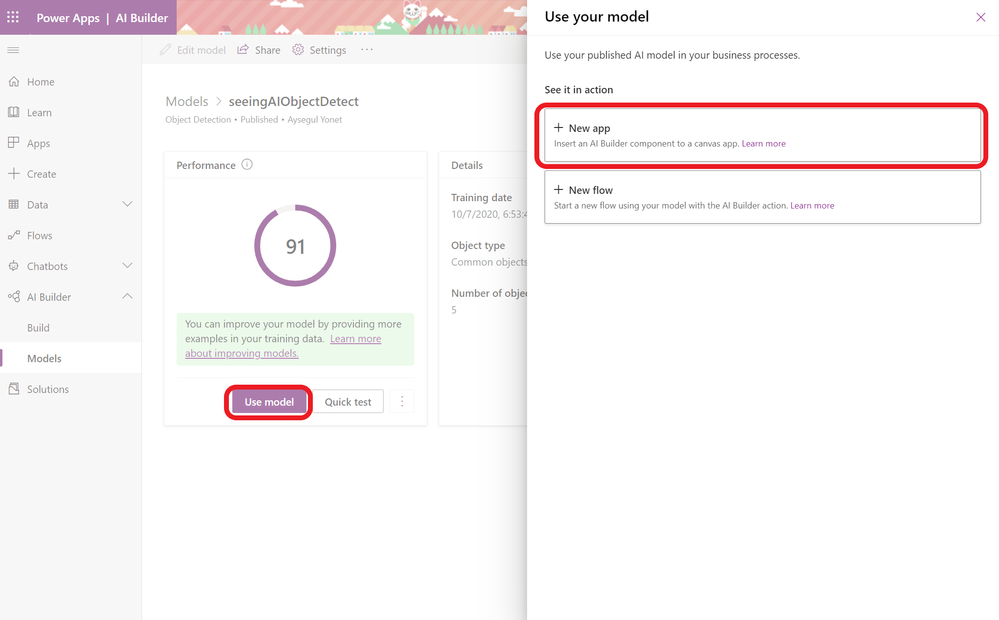Click the Home house icon

click(x=13, y=82)
